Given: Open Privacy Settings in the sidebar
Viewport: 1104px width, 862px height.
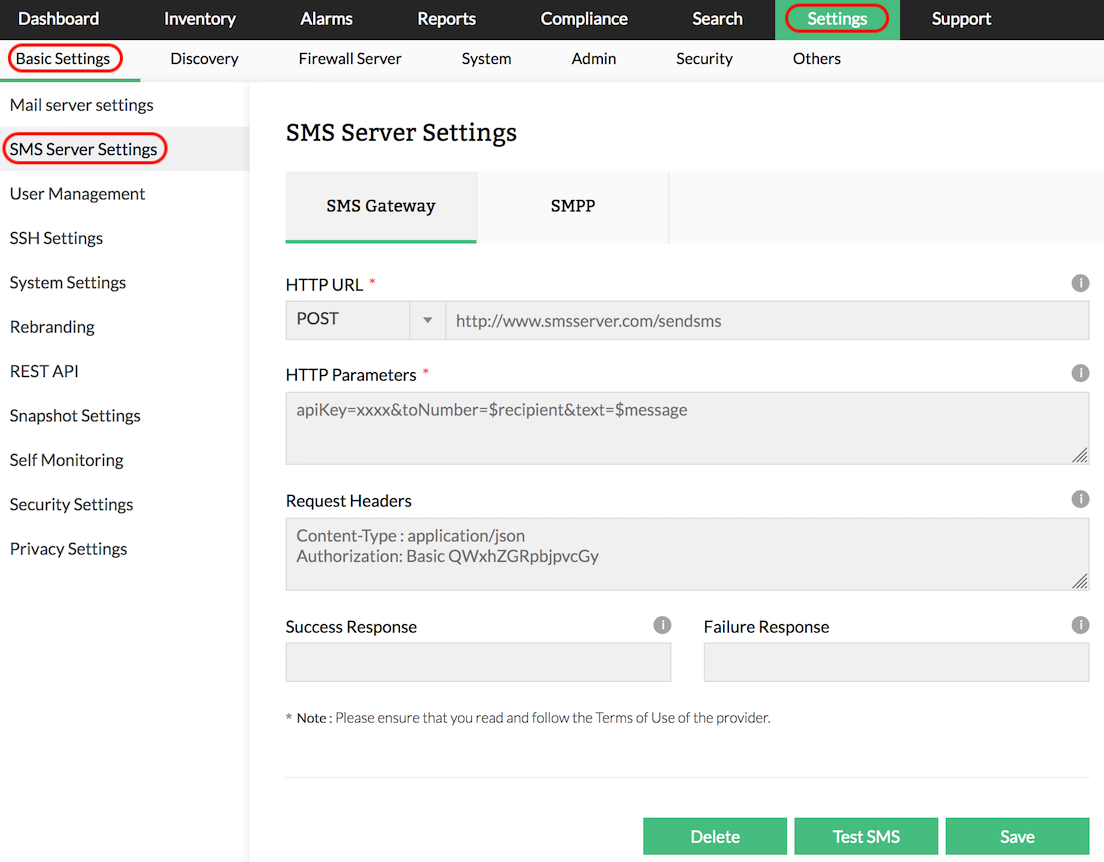Looking at the screenshot, I should [x=69, y=549].
